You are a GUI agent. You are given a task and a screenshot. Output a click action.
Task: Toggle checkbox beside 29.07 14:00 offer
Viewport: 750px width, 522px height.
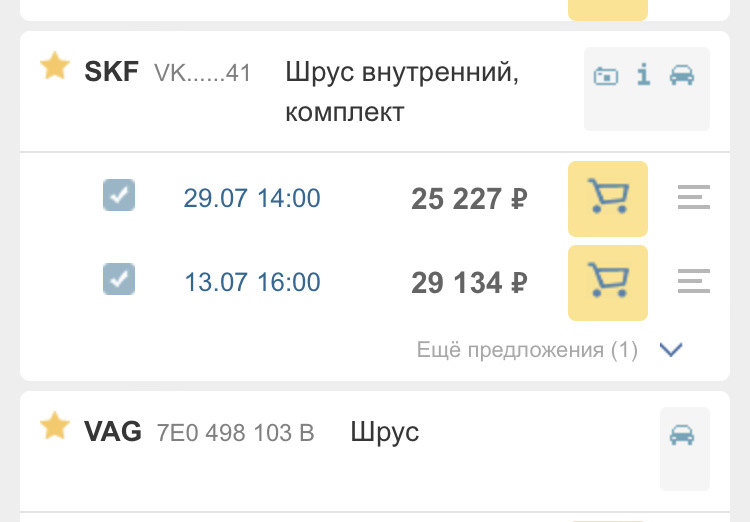(x=119, y=195)
